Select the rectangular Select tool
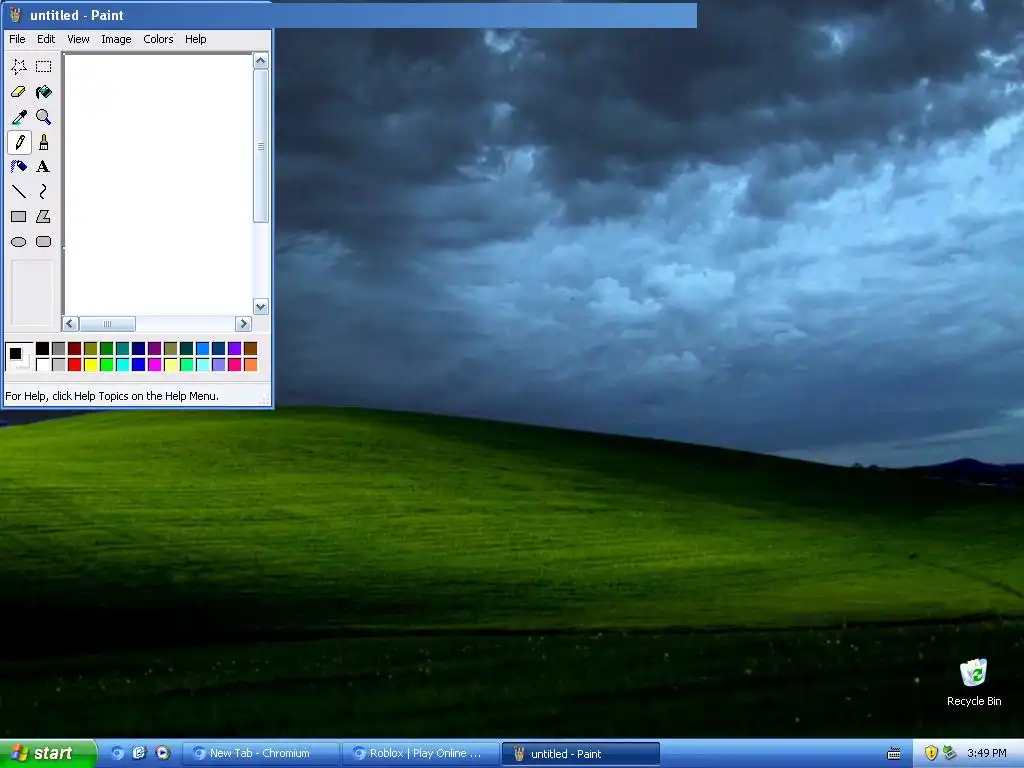This screenshot has width=1024, height=768. pos(43,66)
